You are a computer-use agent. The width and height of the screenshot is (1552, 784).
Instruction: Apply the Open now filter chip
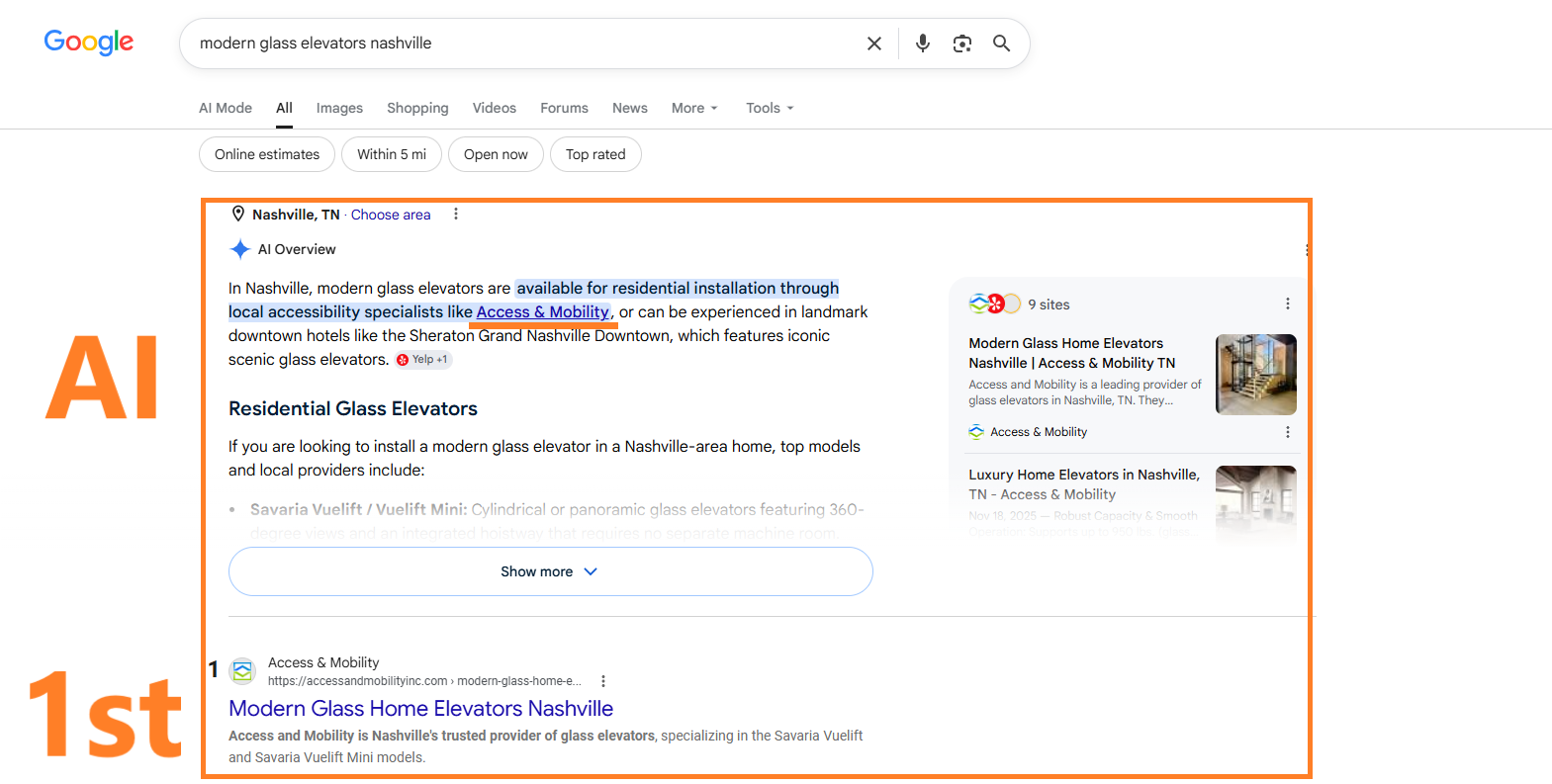click(x=496, y=154)
